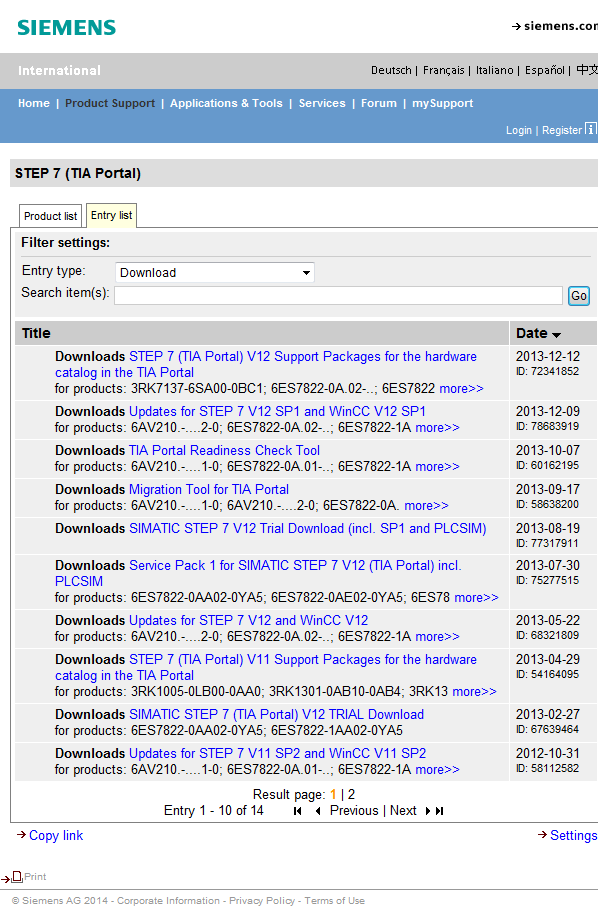Screen dimensions: 598x916
Task: Open Updates for STEP 7 V12 SP1 link
Action: point(277,411)
